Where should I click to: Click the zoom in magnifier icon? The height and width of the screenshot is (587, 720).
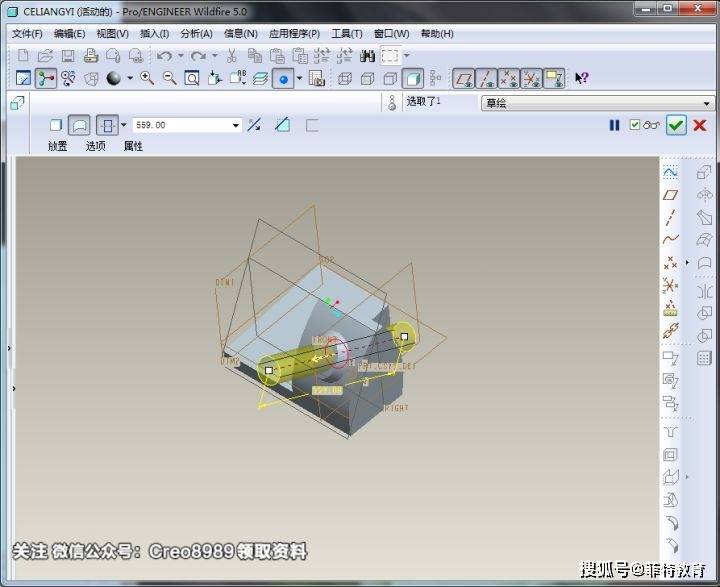tap(147, 78)
